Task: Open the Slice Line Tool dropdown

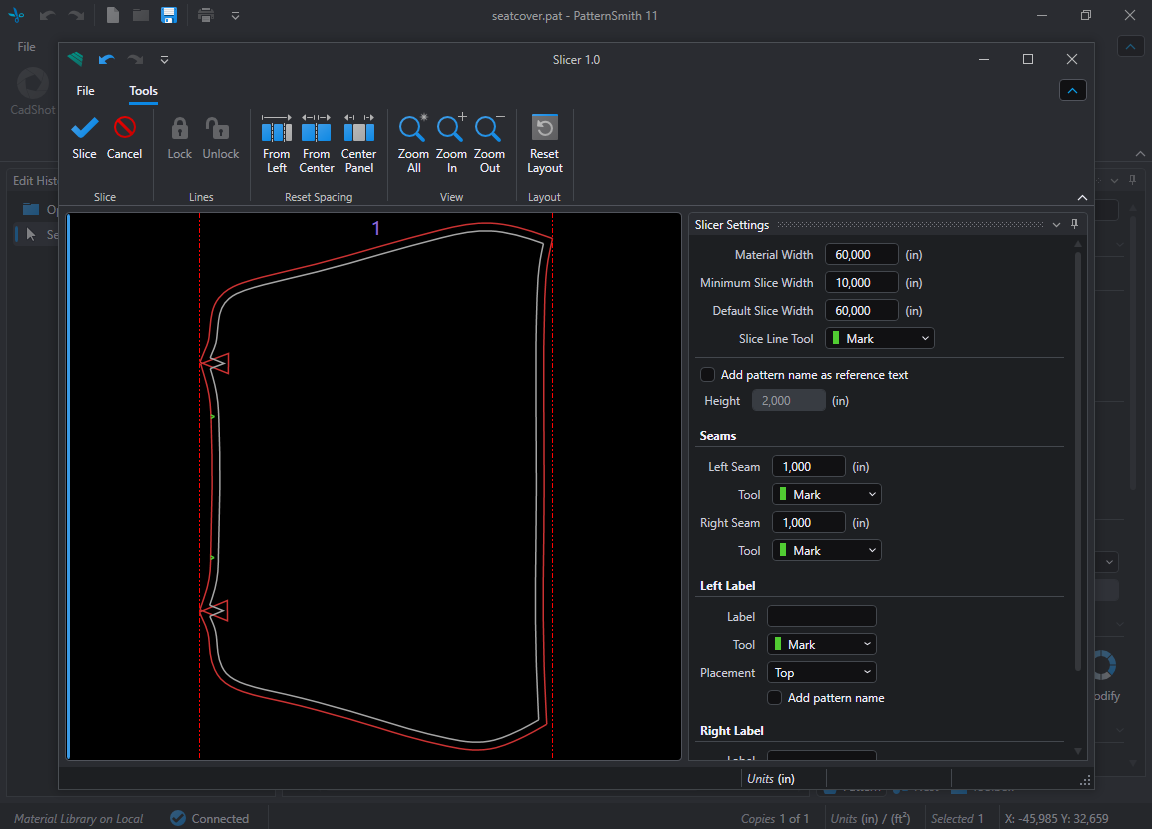Action: [880, 339]
